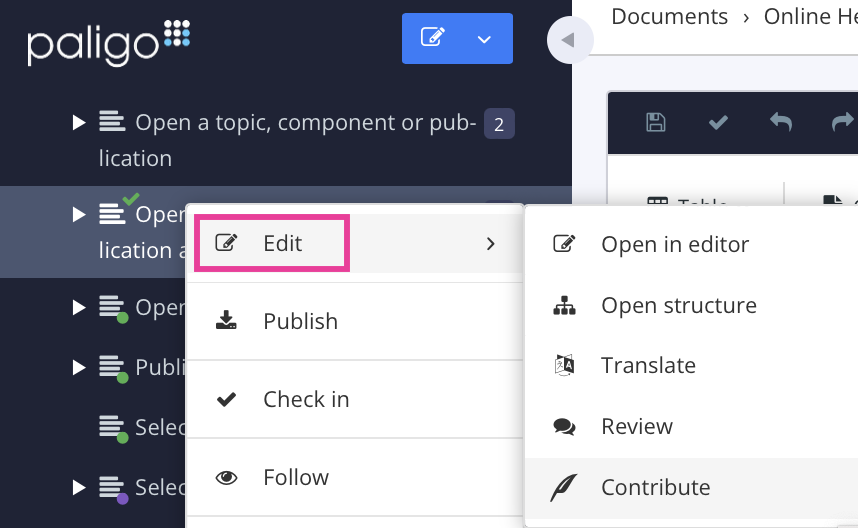
Task: Click the hierarchy icon beside Open structure
Action: coord(564,305)
